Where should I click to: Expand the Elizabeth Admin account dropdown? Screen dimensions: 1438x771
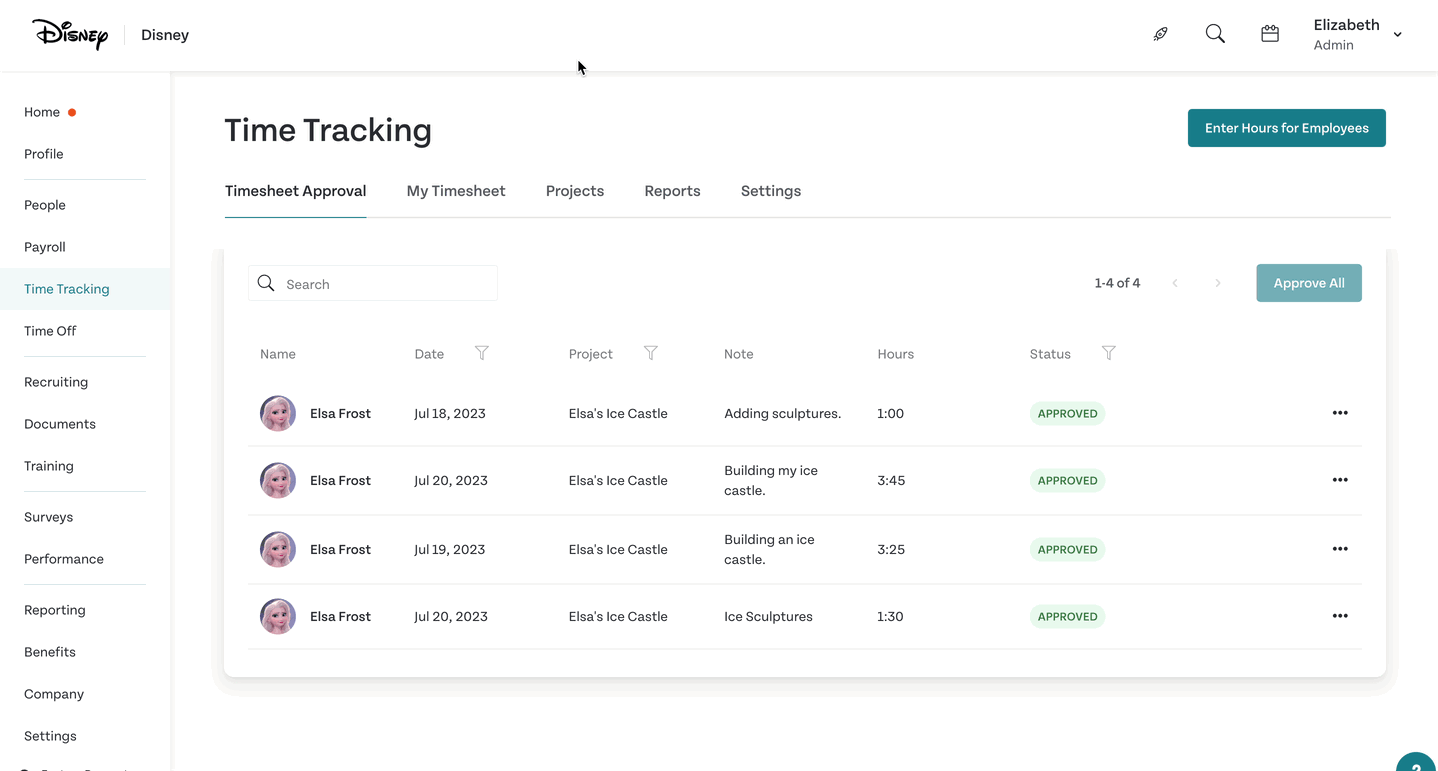click(x=1358, y=34)
